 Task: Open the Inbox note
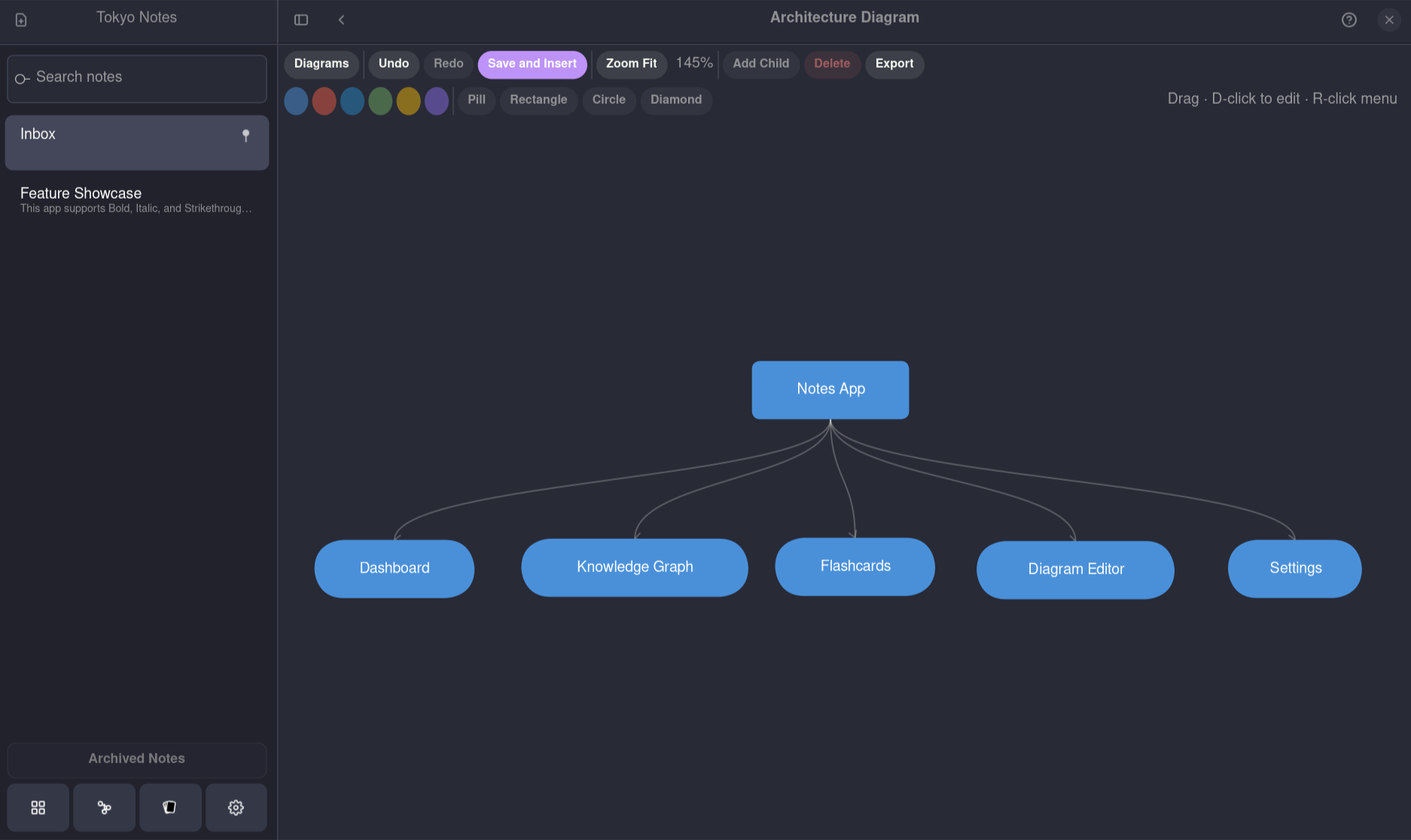pos(137,142)
